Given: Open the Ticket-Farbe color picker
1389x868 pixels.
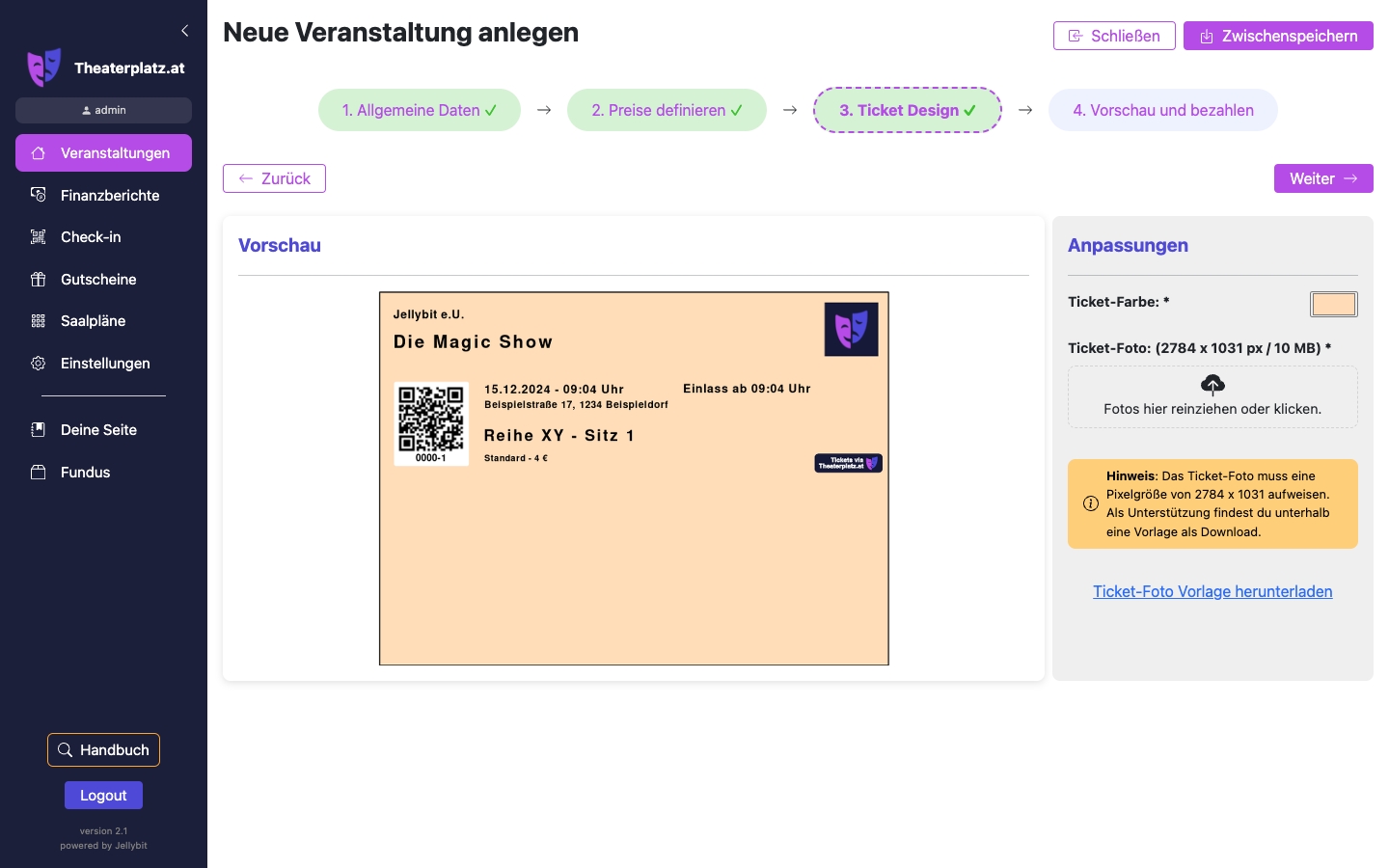Looking at the screenshot, I should point(1334,304).
